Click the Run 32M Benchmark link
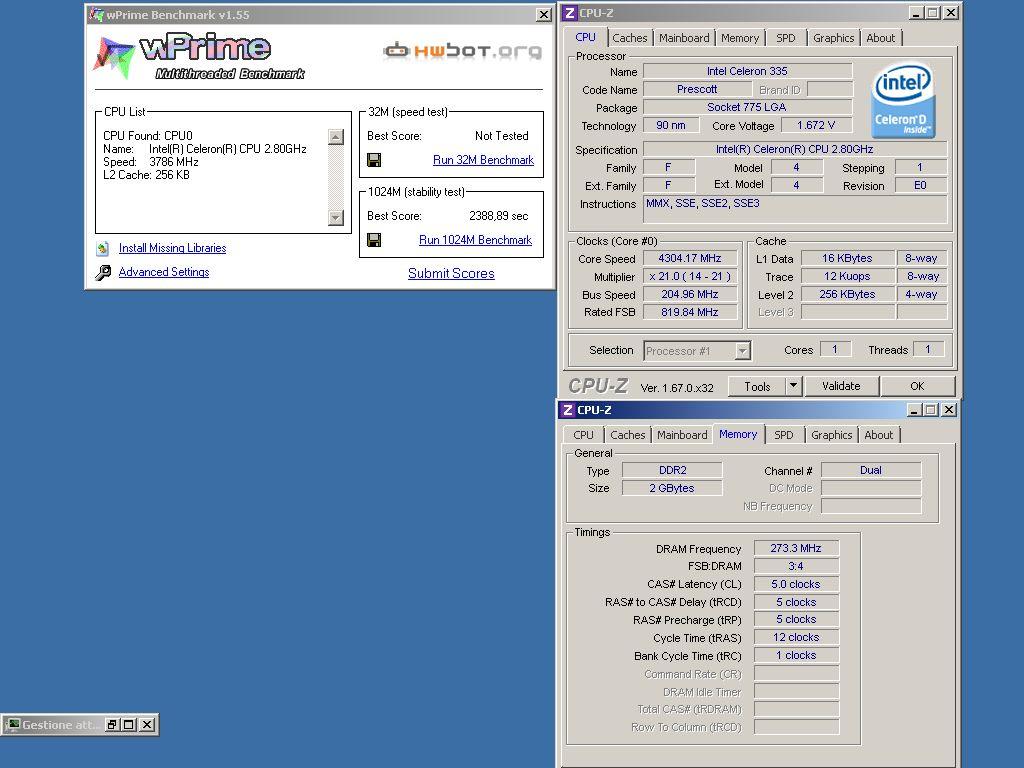 483,160
